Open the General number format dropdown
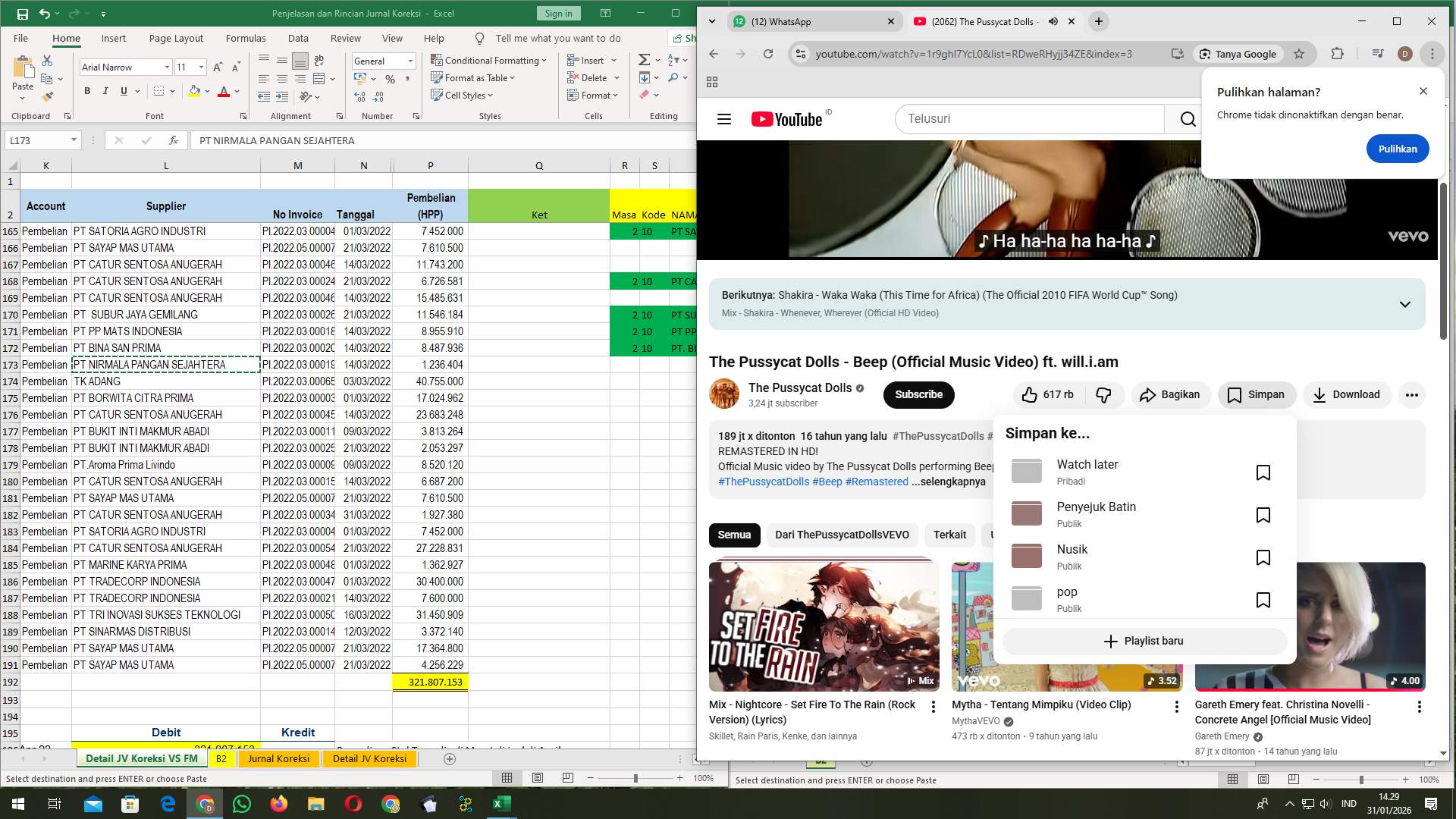The width and height of the screenshot is (1456, 819). click(409, 61)
